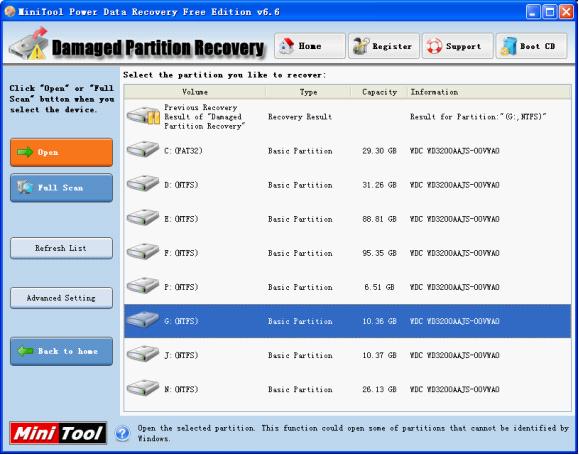Click the drive icon for D: (NTFS)
This screenshot has height=455, width=579.
pyautogui.click(x=143, y=184)
